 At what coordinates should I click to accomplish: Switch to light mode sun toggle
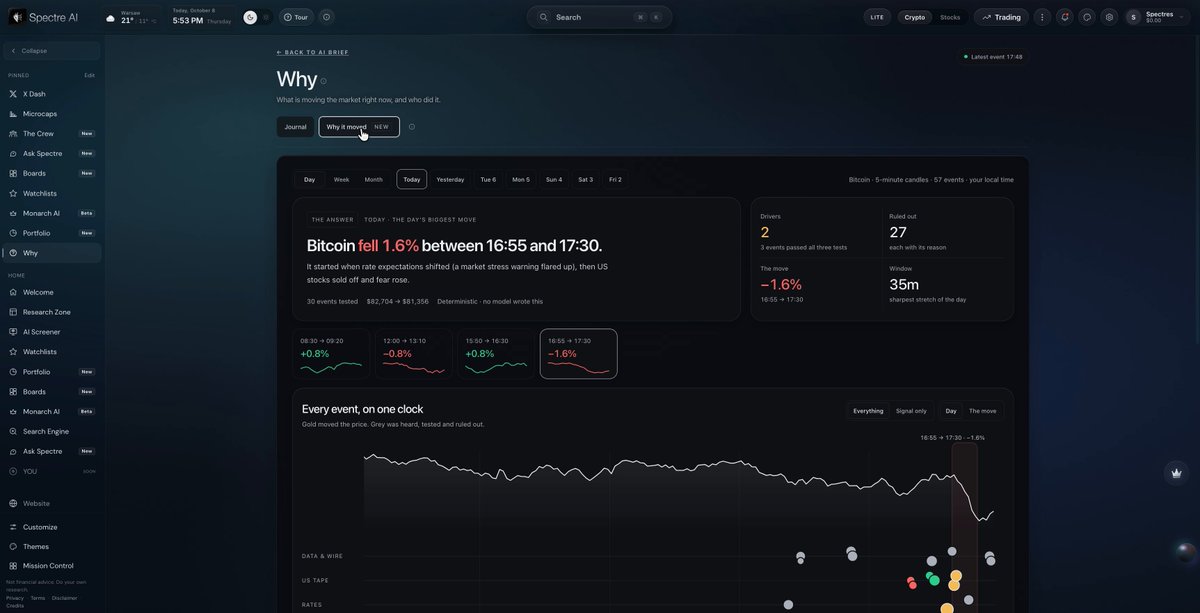coord(265,17)
